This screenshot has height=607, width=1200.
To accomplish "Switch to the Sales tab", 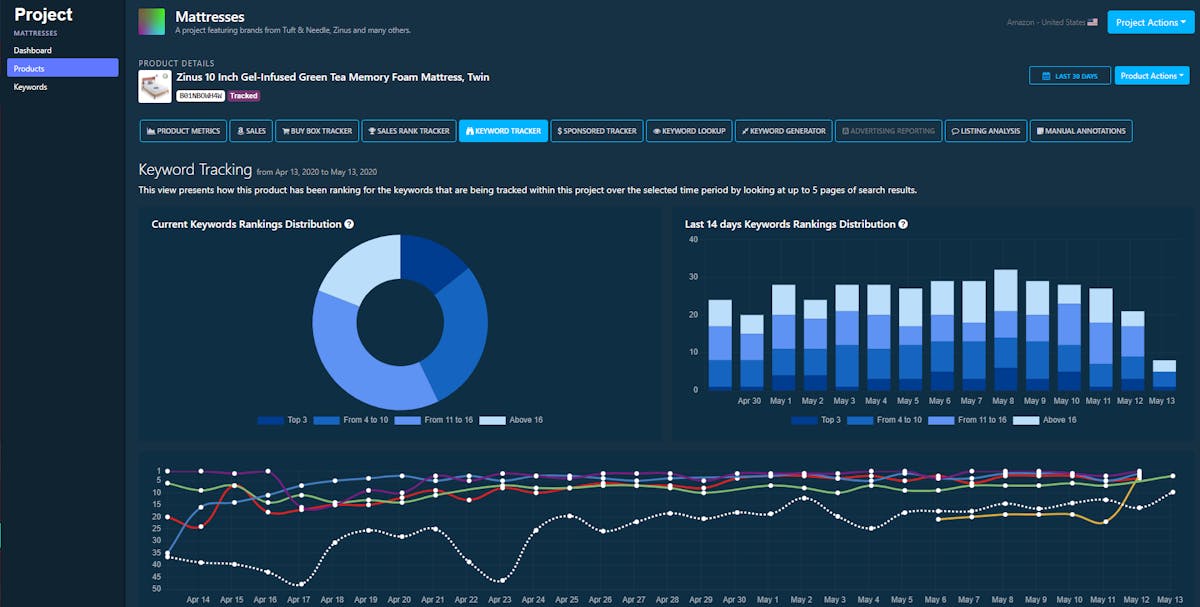I will [250, 131].
